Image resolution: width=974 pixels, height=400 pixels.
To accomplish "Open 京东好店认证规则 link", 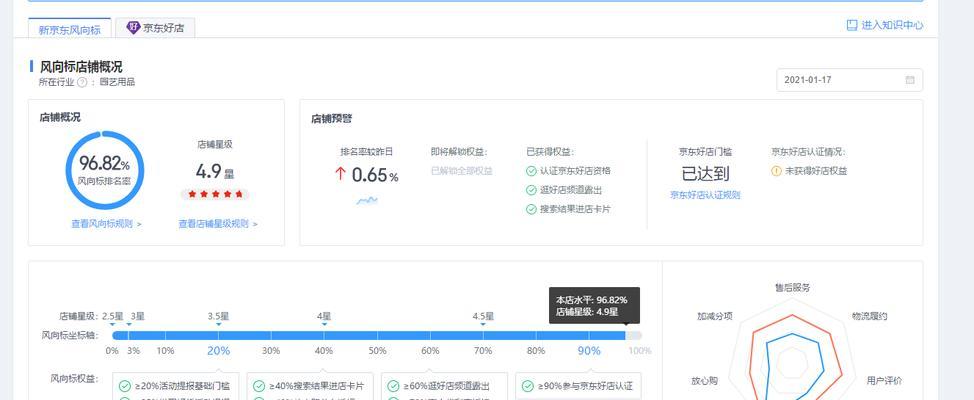I will coord(705,195).
